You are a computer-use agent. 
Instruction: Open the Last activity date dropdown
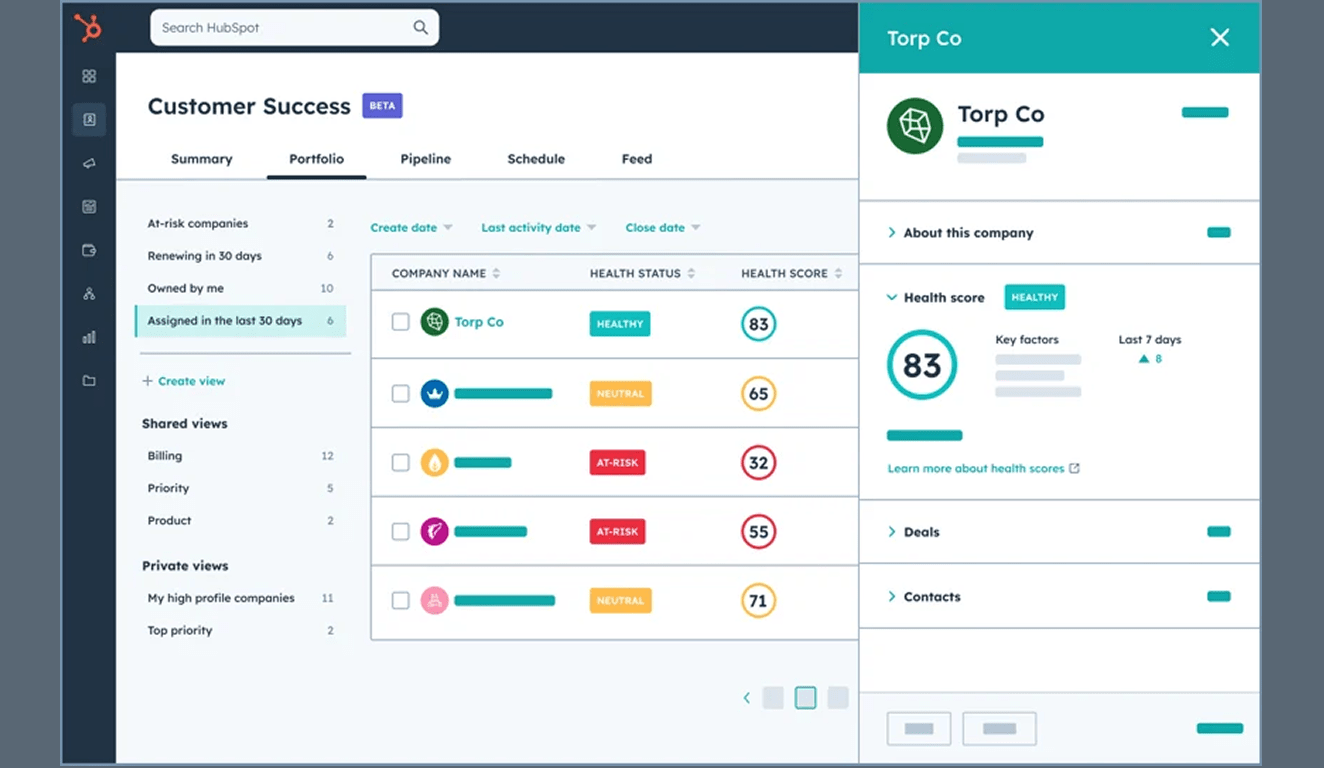538,227
